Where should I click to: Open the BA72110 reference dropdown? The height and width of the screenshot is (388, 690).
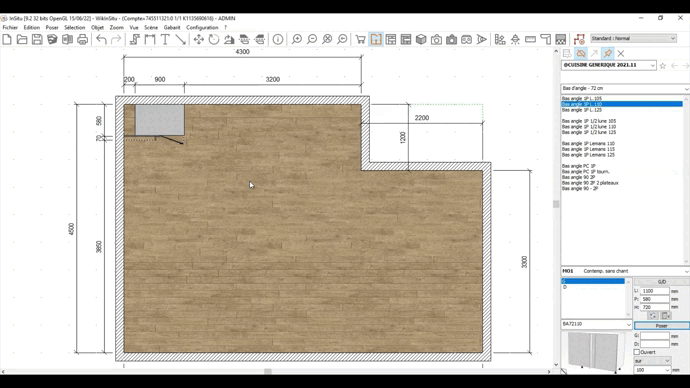coord(597,324)
